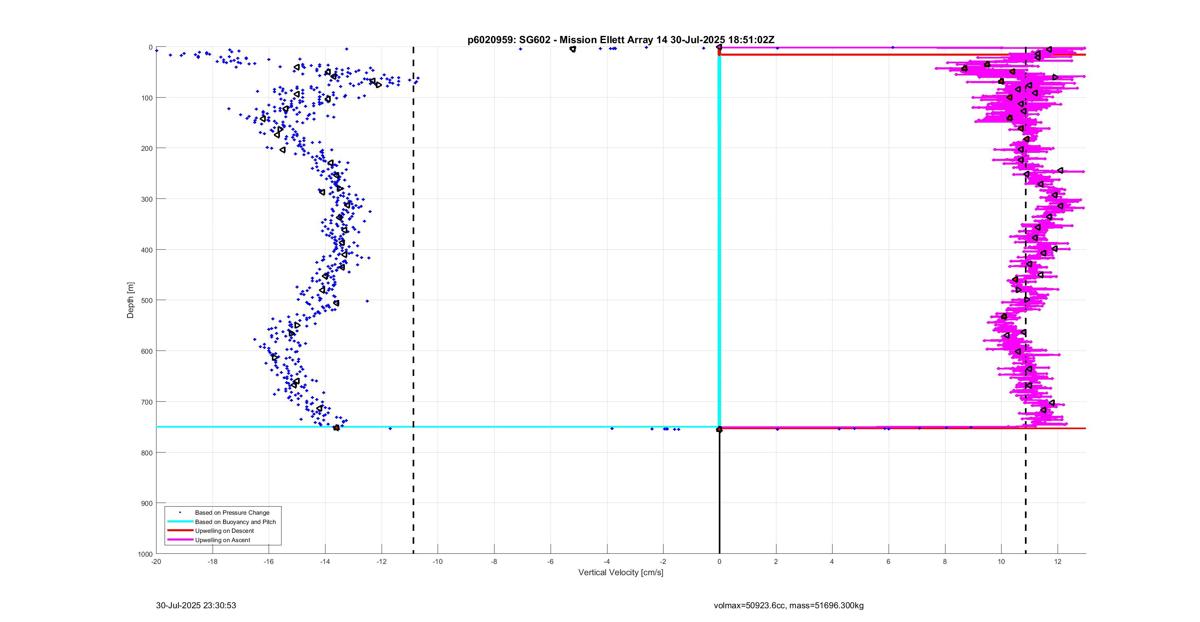Select legend entry Upwelling on Ascent
This screenshot has height=622, width=1200.
point(222,539)
